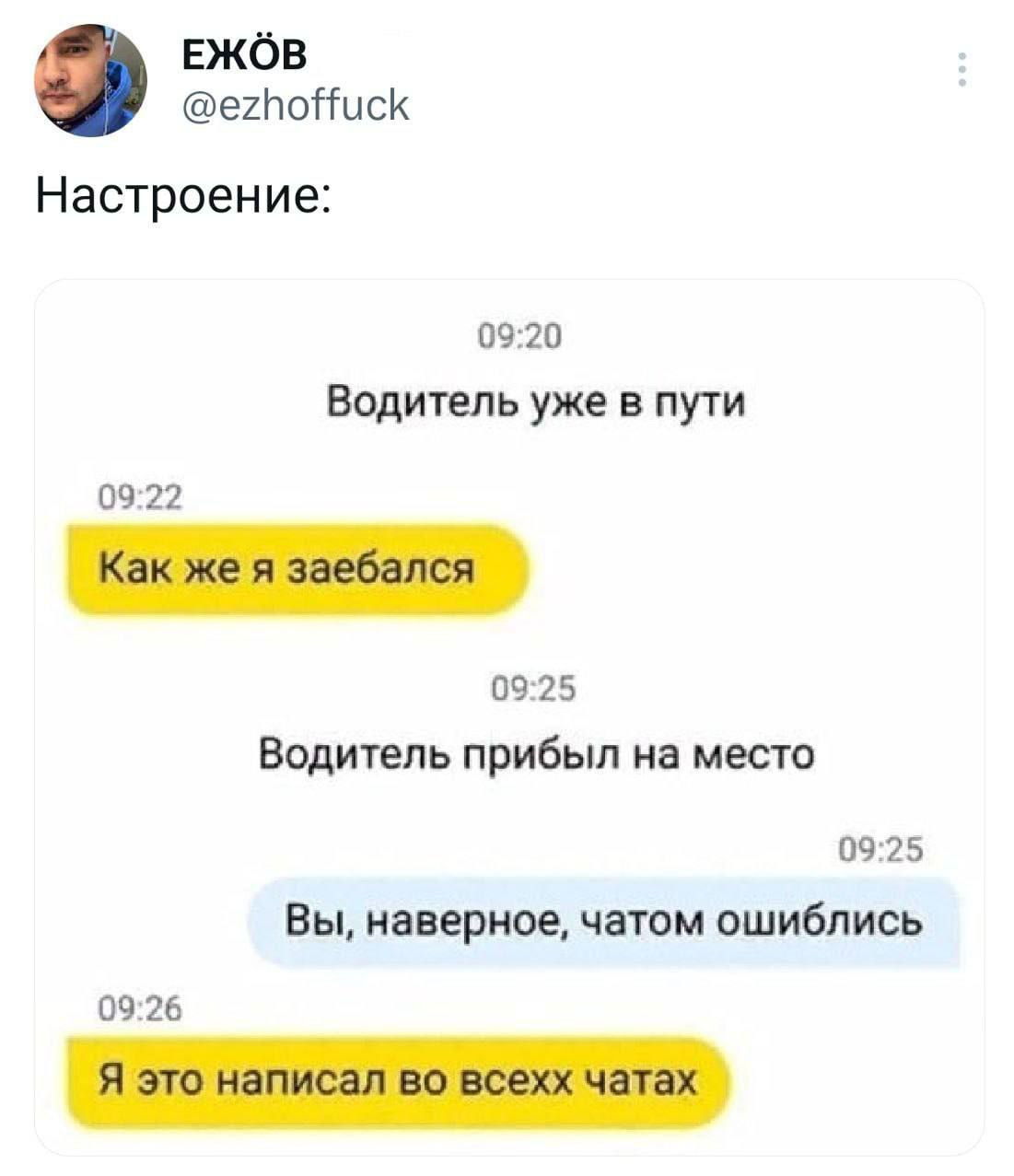Click the tweet text Настроение:

(184, 197)
